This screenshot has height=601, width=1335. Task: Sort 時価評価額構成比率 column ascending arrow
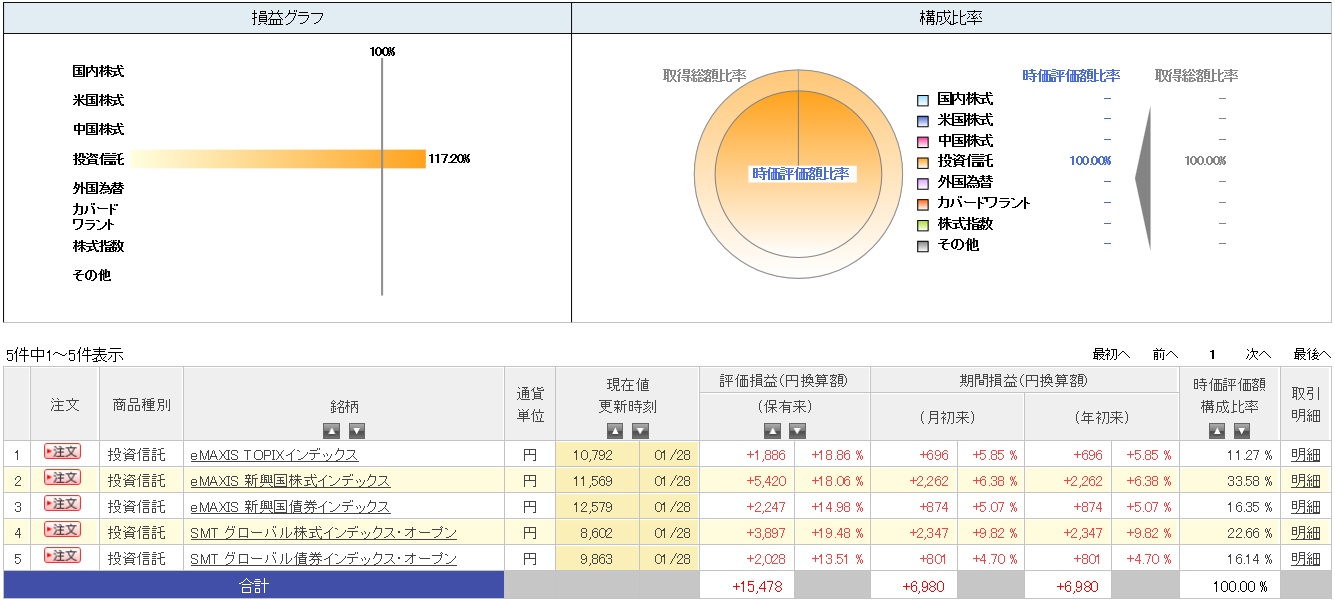pyautogui.click(x=1216, y=431)
